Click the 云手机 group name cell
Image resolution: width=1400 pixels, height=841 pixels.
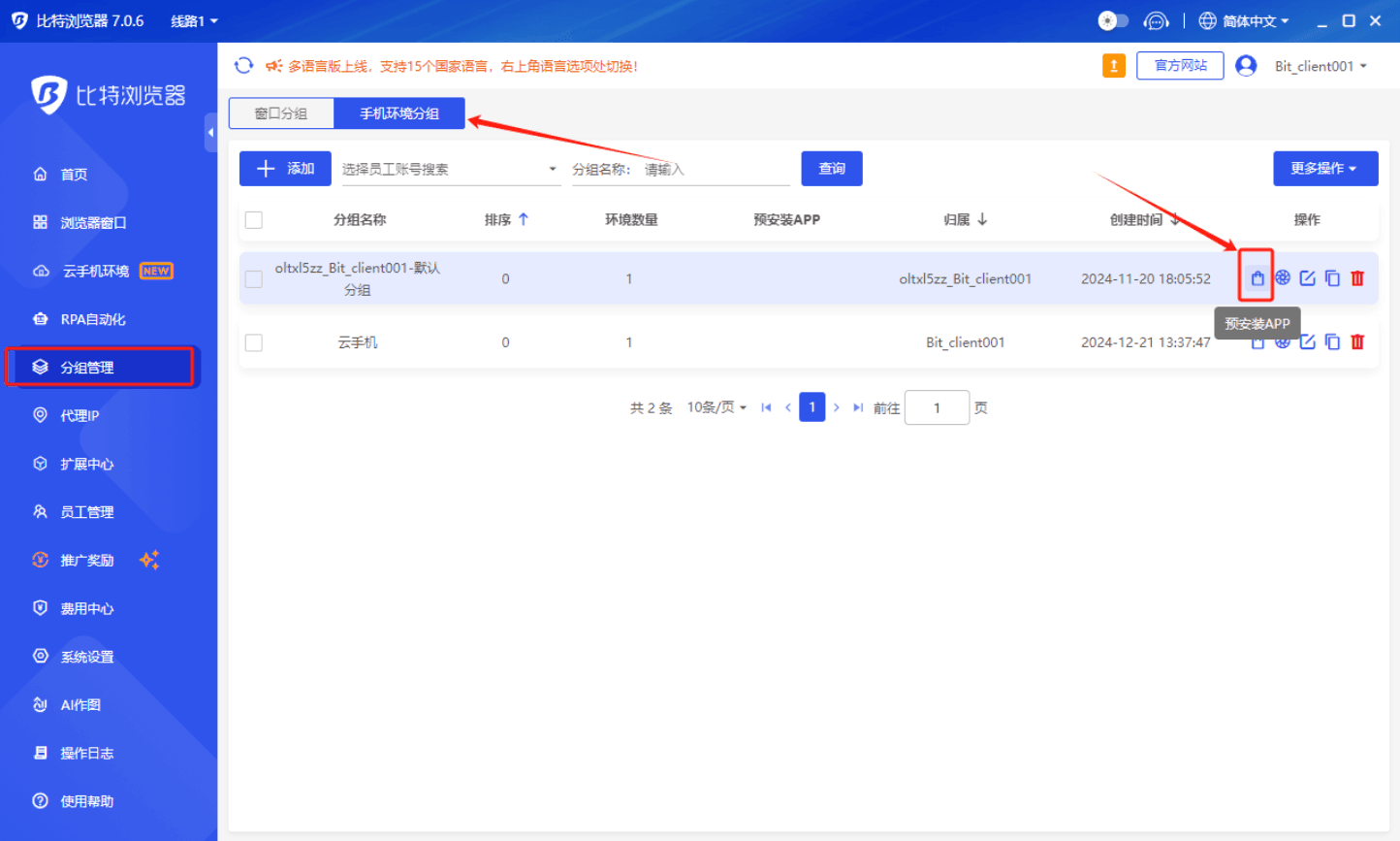pyautogui.click(x=358, y=342)
